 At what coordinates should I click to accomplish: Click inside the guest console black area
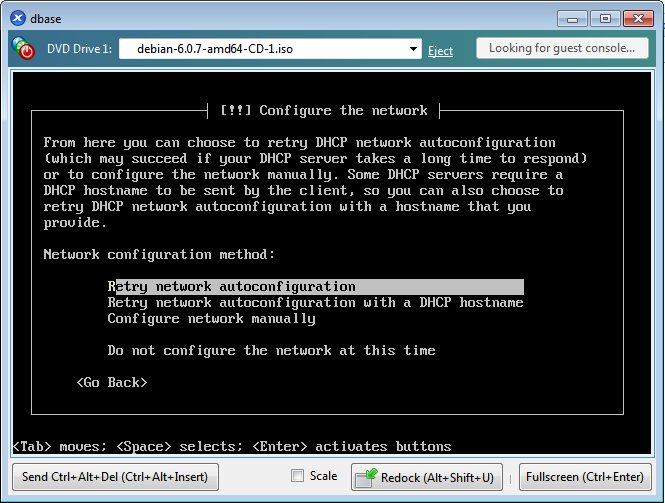[332, 263]
